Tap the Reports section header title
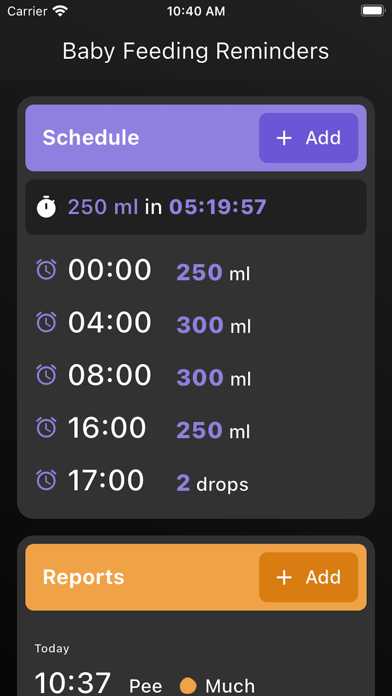392x696 pixels. click(83, 577)
